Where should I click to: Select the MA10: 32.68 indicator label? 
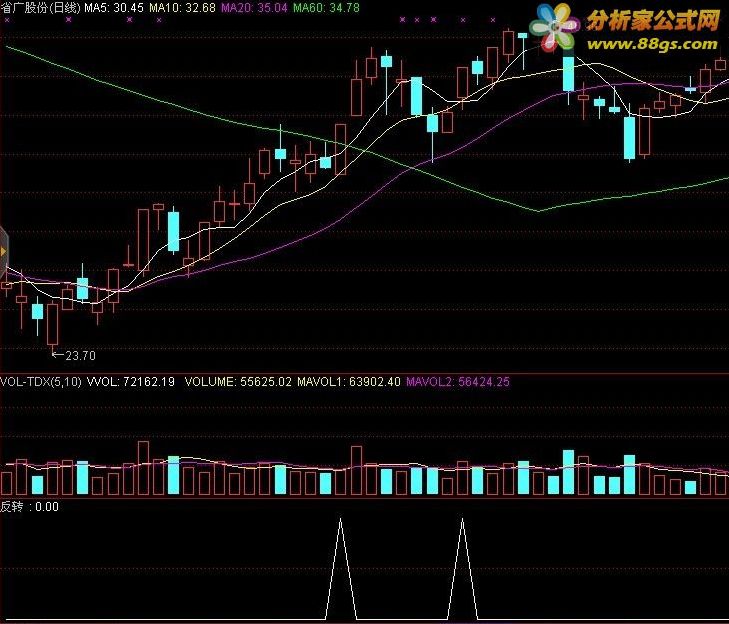point(182,7)
